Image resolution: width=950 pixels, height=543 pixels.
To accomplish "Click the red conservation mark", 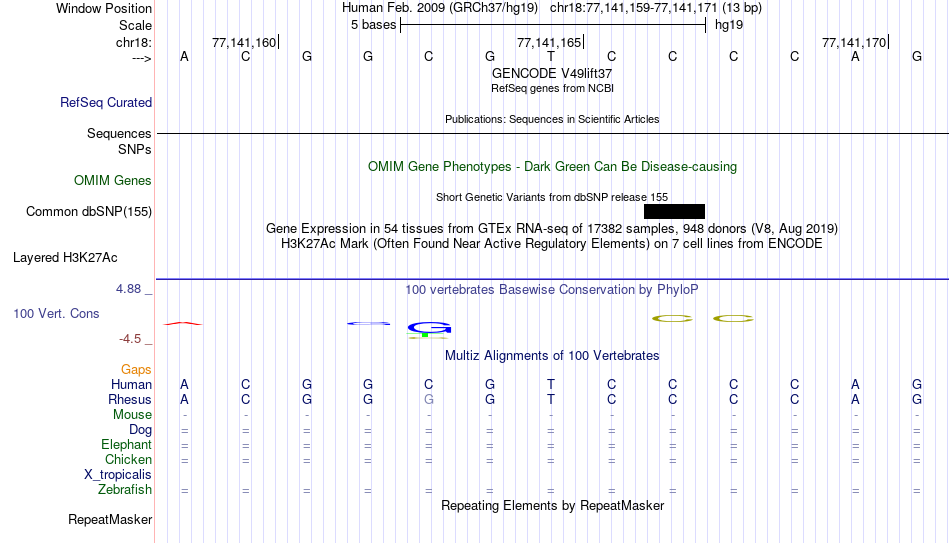I will (183, 324).
